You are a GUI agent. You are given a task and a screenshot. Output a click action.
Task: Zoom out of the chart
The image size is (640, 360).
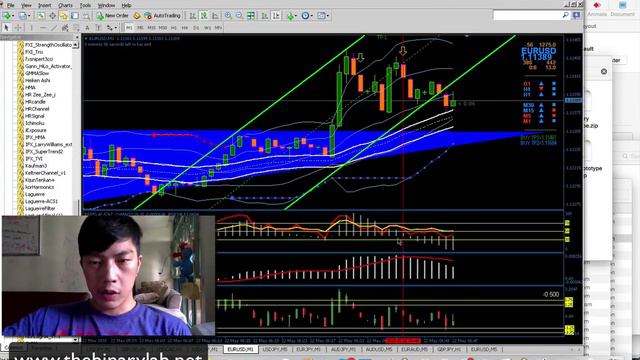point(239,16)
